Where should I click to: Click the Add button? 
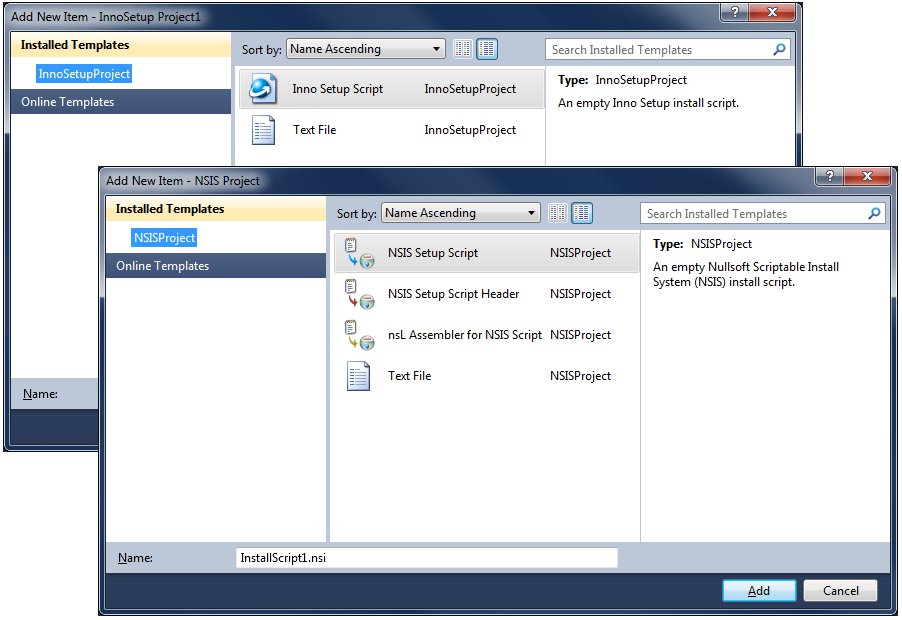(759, 591)
